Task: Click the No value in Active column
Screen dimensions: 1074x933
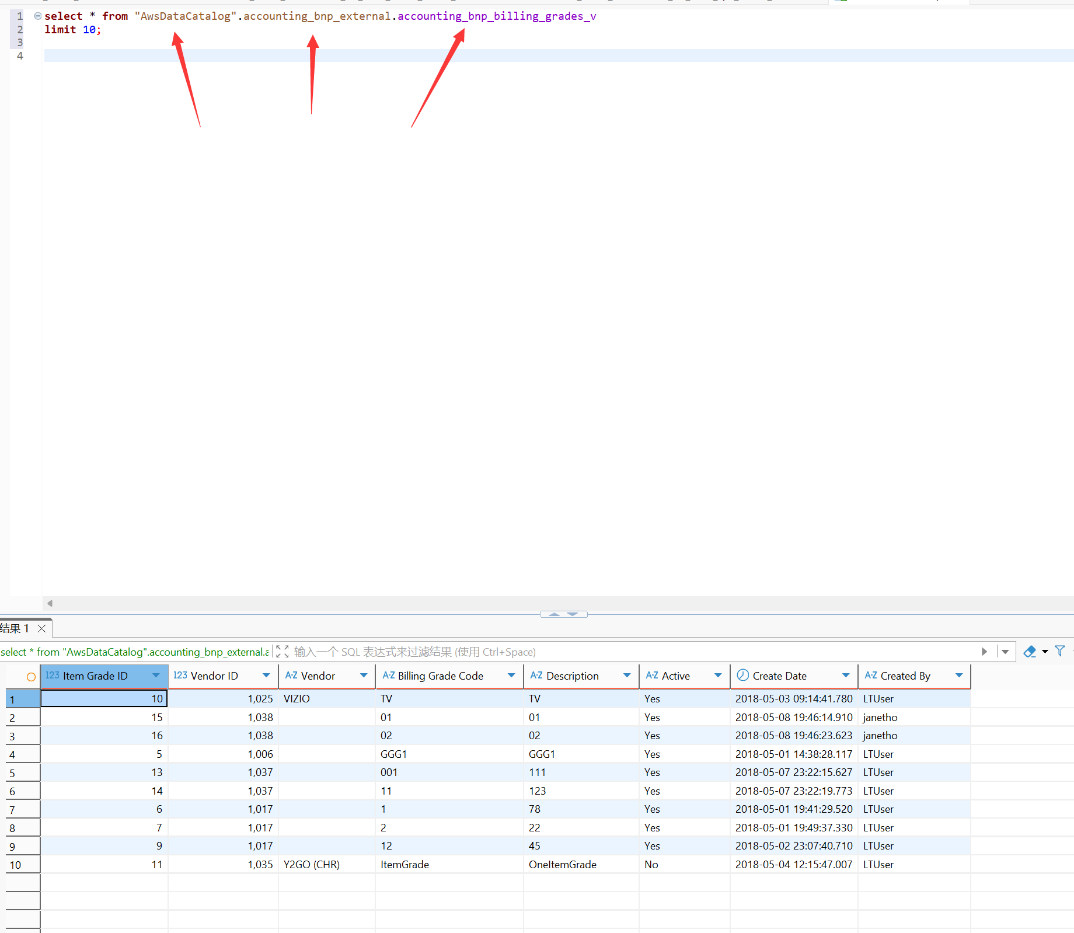Action: [x=685, y=864]
